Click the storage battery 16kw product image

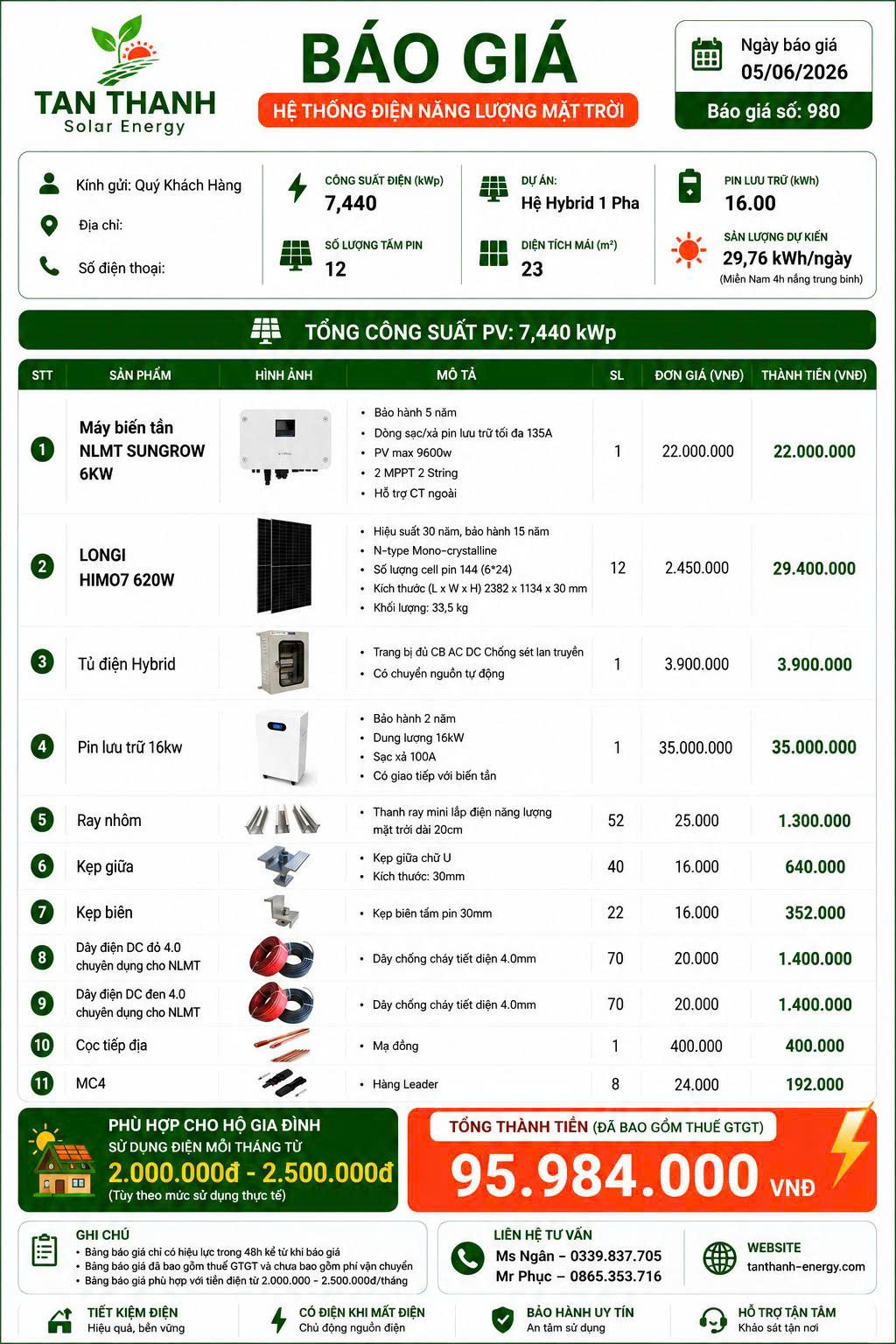coord(283,747)
